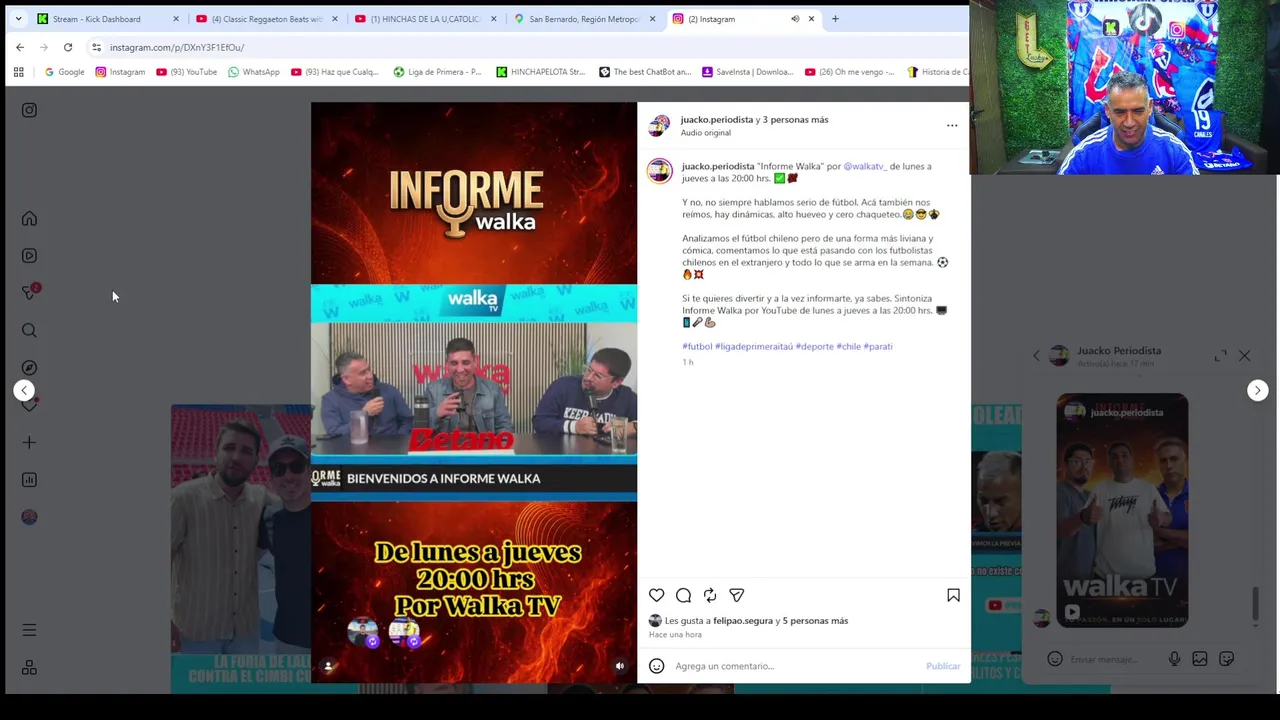Screen dimensions: 1280x720
Task: Toggle video sound on the reel
Action: pyautogui.click(x=619, y=666)
